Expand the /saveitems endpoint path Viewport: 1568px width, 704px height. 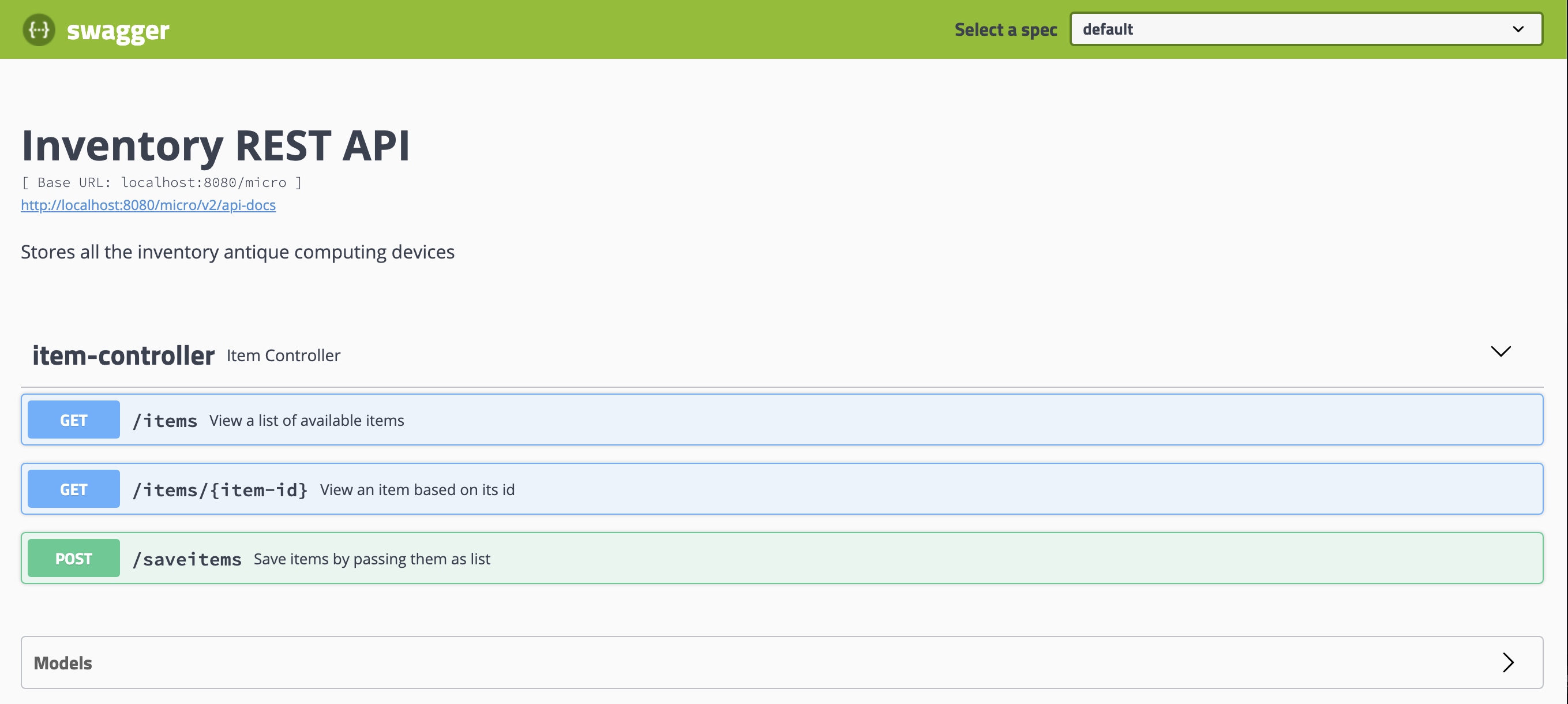click(x=187, y=560)
